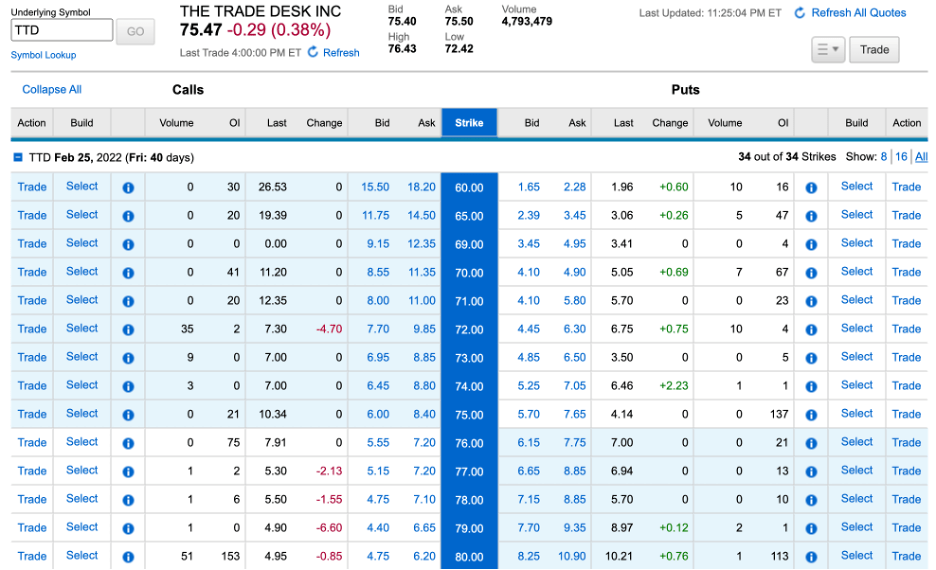Viewport: 936px width, 570px height.
Task: Trade the 80.00 strike call
Action: coord(32,556)
